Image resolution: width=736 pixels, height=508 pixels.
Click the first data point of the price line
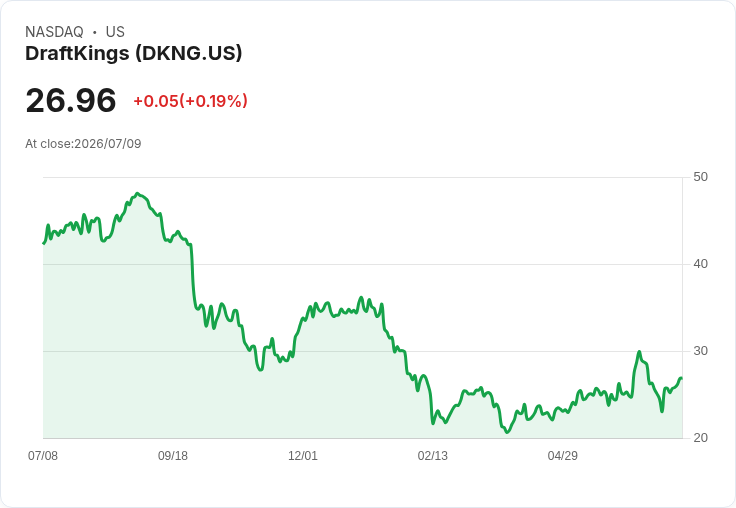pyautogui.click(x=44, y=243)
